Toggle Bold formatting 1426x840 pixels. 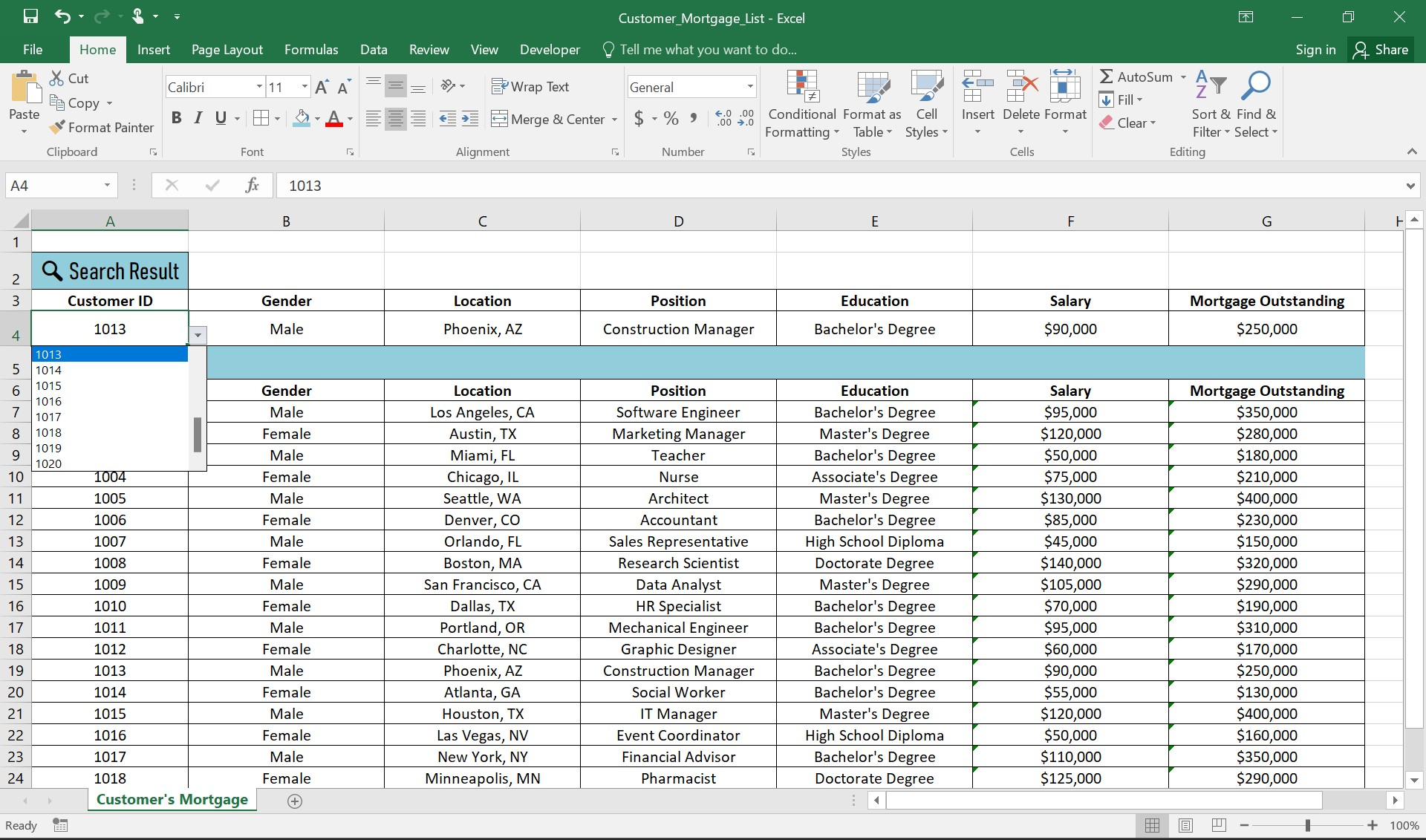176,118
